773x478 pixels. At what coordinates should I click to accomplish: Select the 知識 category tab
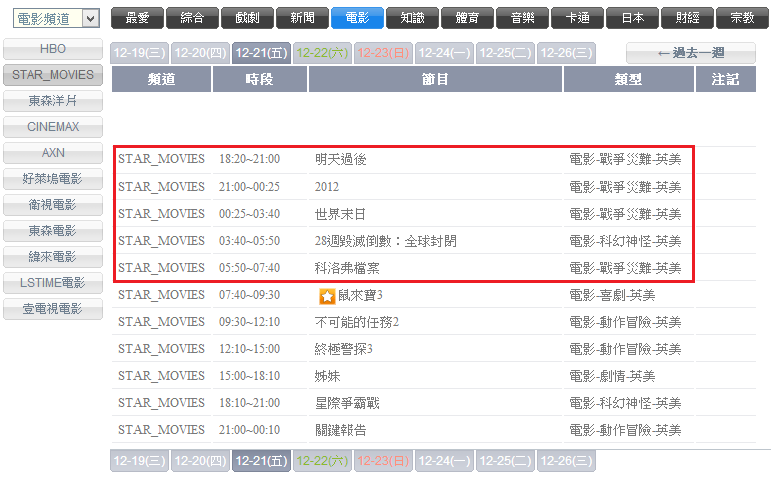[x=413, y=18]
